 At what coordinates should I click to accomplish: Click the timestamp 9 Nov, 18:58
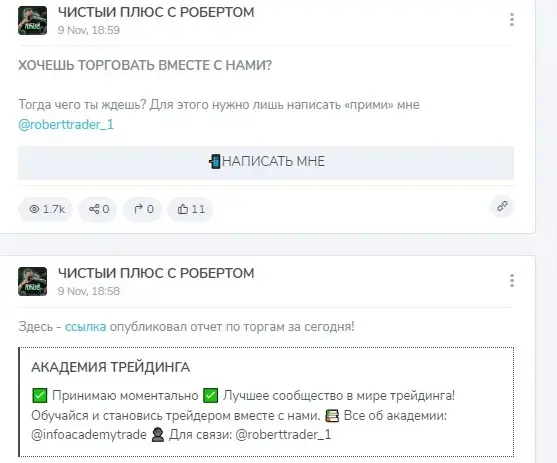89,291
